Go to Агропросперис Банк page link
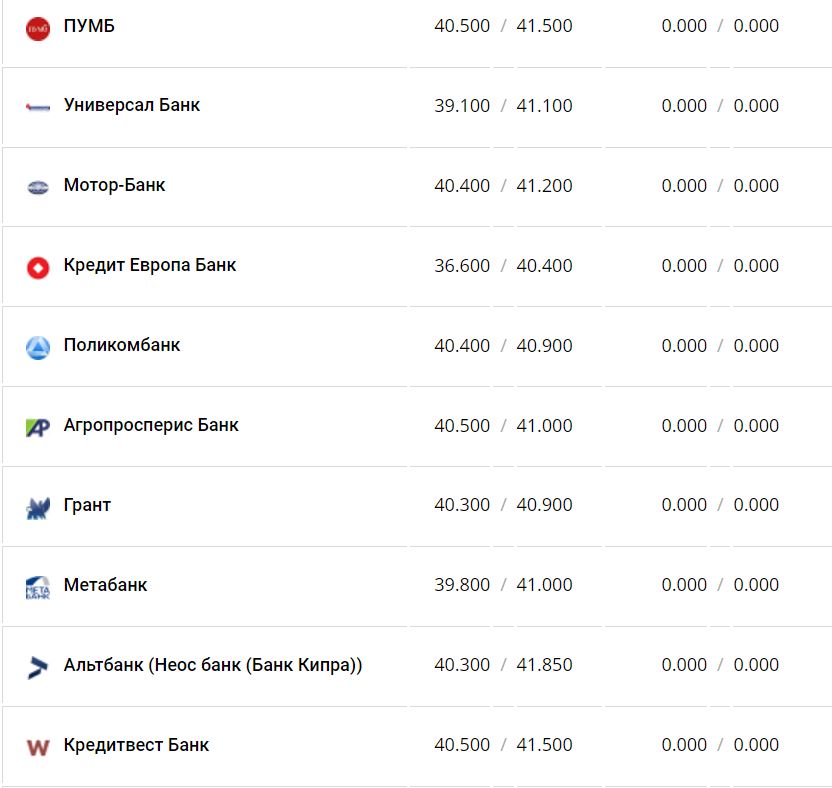 point(151,425)
